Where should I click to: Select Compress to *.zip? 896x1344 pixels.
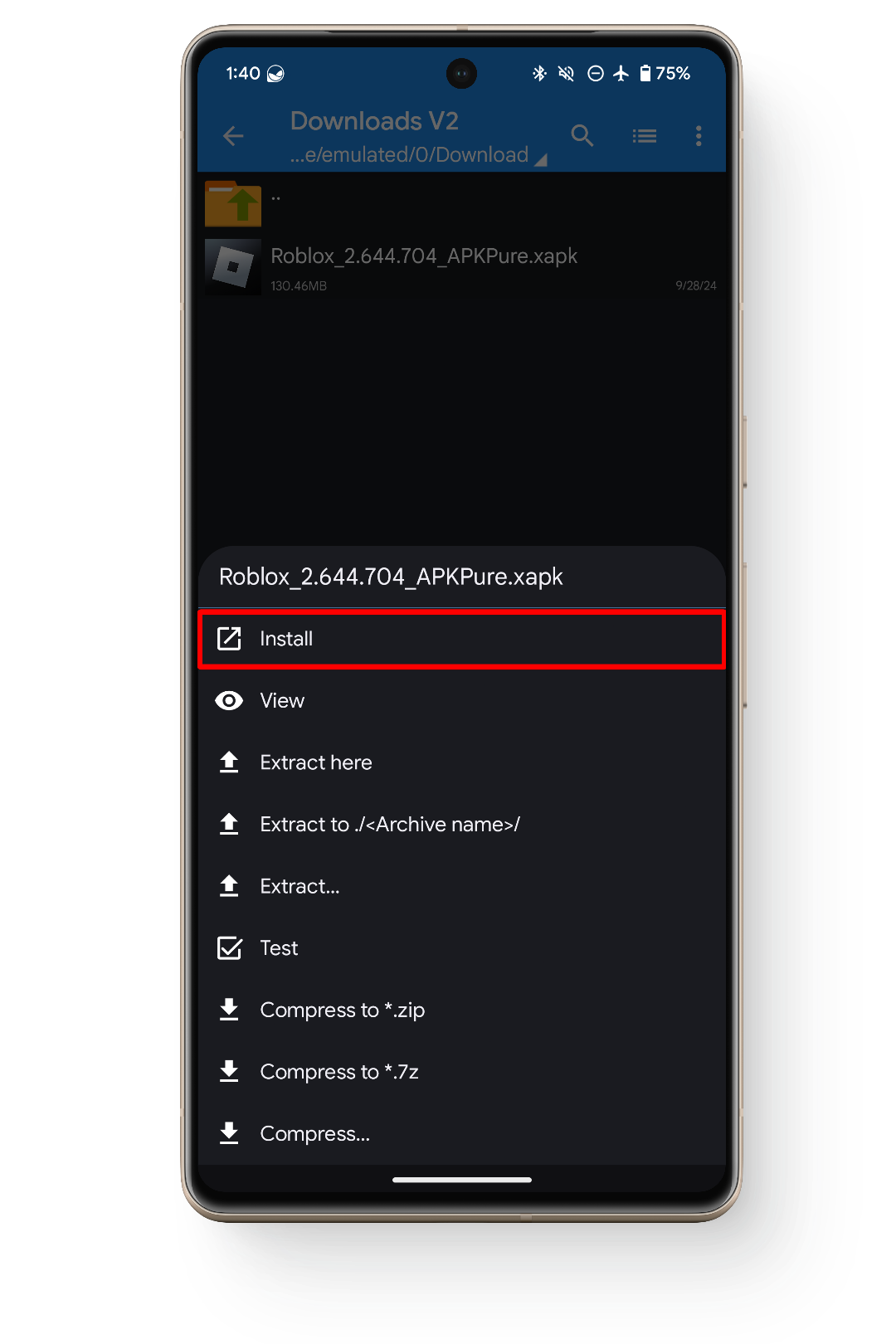click(461, 1010)
